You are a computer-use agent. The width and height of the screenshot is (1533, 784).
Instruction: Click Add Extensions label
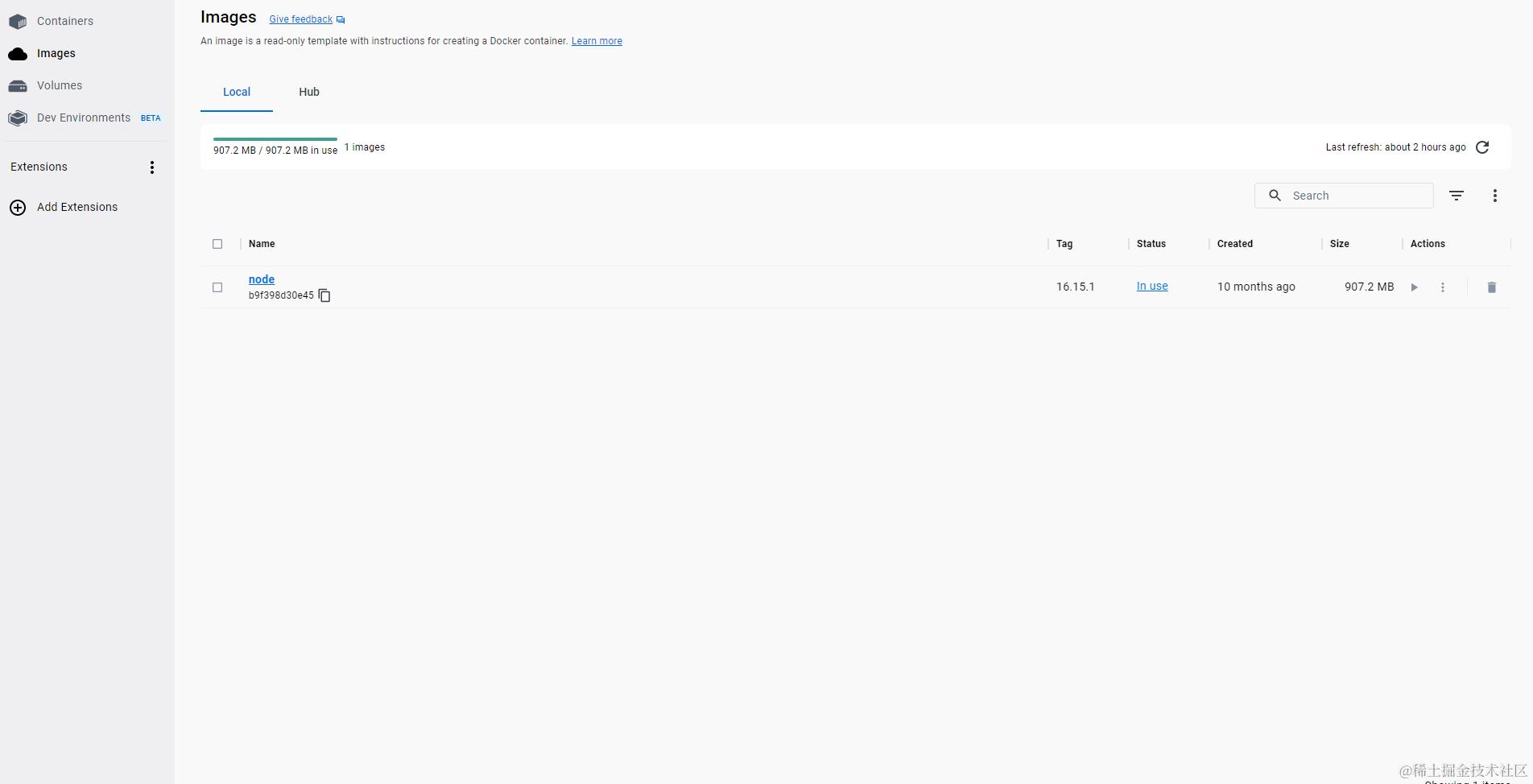click(77, 207)
